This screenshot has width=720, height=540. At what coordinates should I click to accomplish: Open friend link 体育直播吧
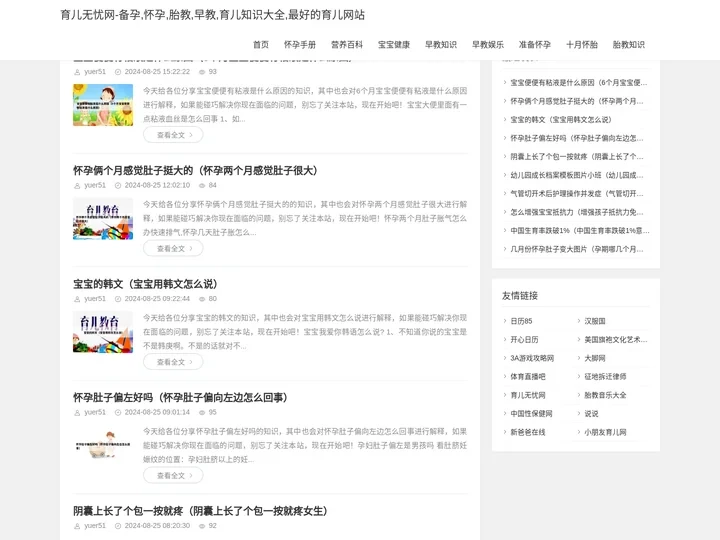(x=528, y=377)
